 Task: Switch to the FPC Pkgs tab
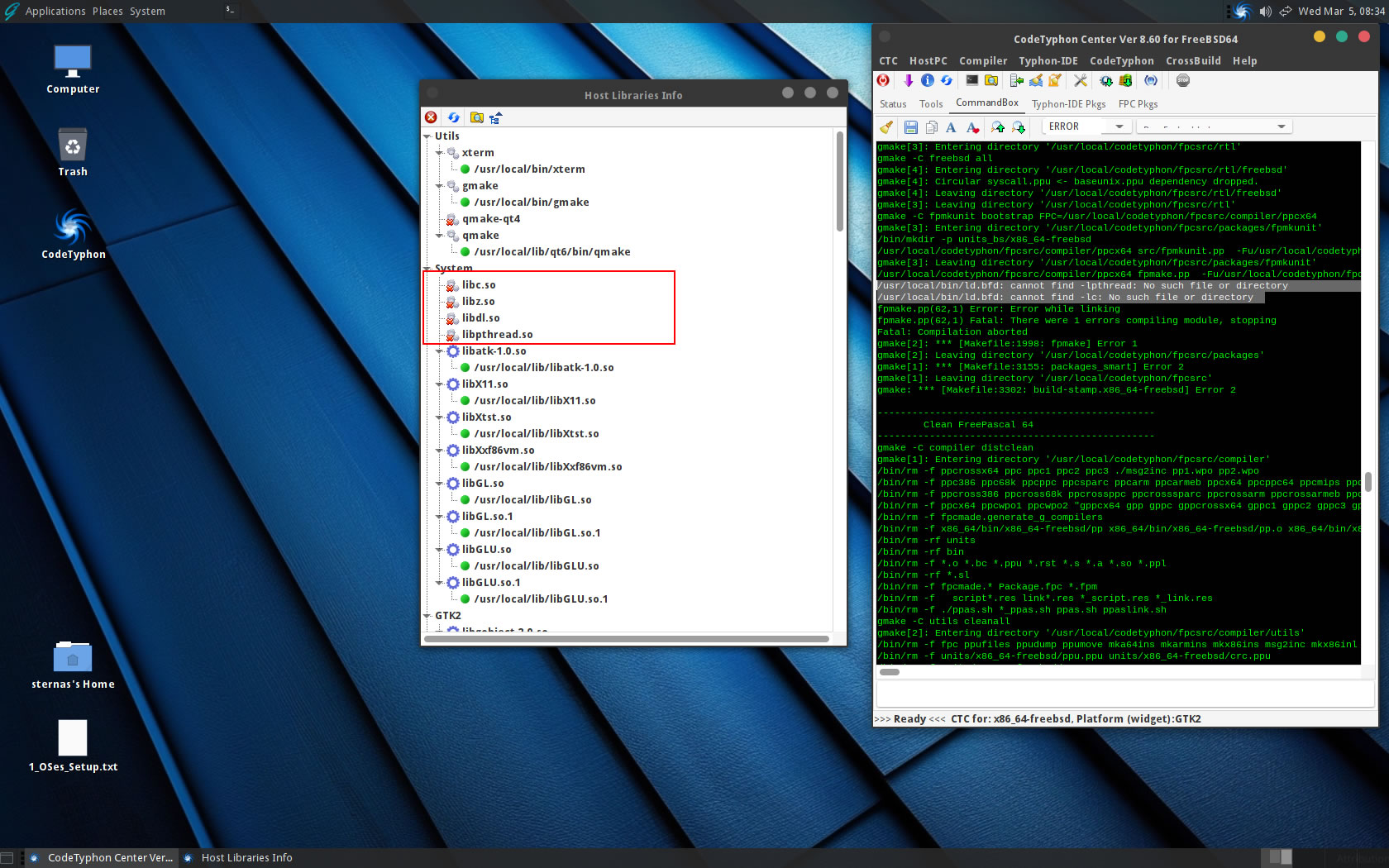(x=1138, y=104)
